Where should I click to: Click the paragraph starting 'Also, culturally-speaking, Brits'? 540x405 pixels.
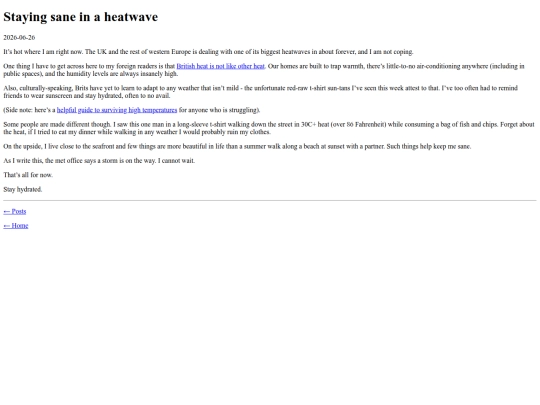click(261, 92)
